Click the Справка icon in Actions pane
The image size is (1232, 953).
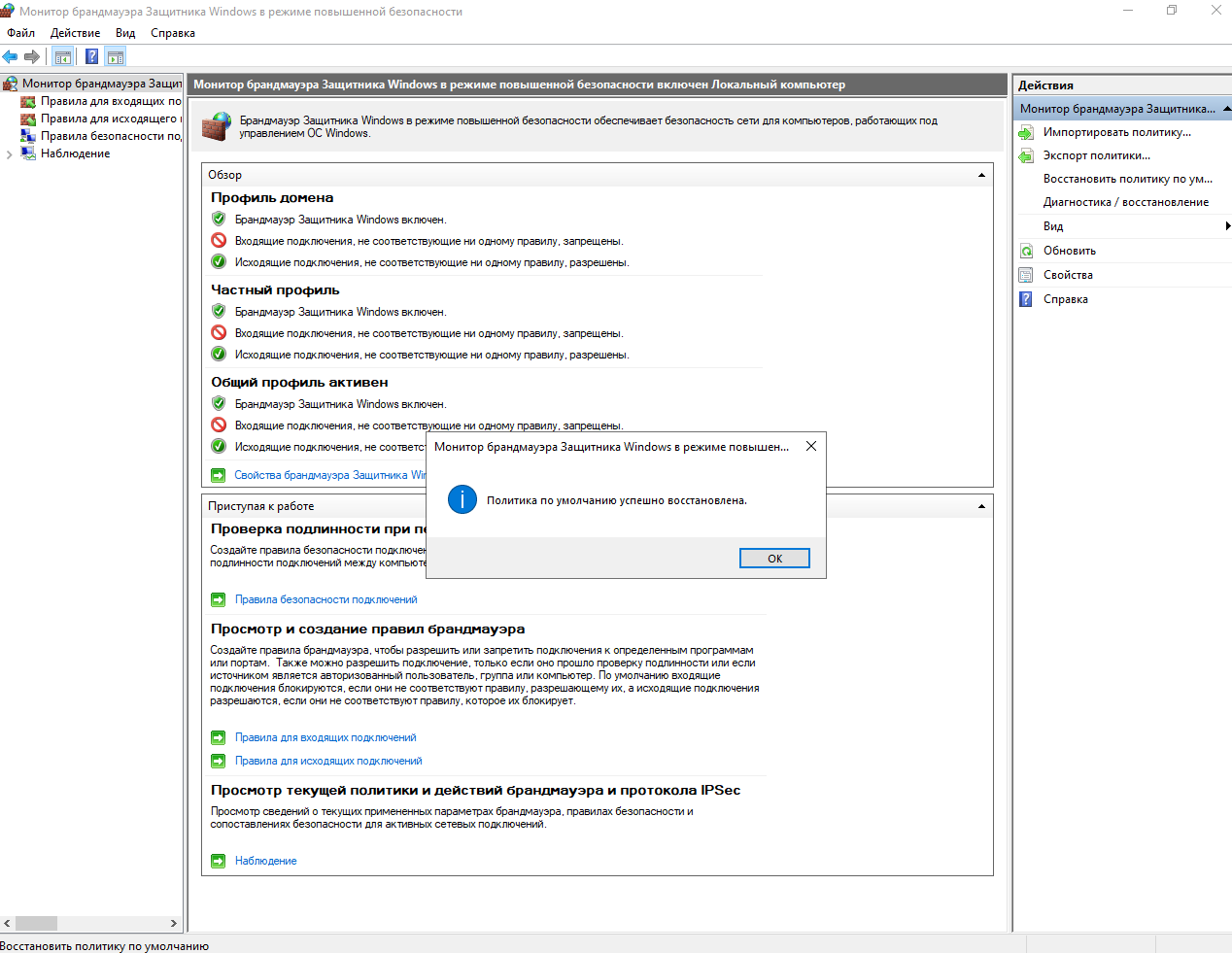pyautogui.click(x=1026, y=299)
